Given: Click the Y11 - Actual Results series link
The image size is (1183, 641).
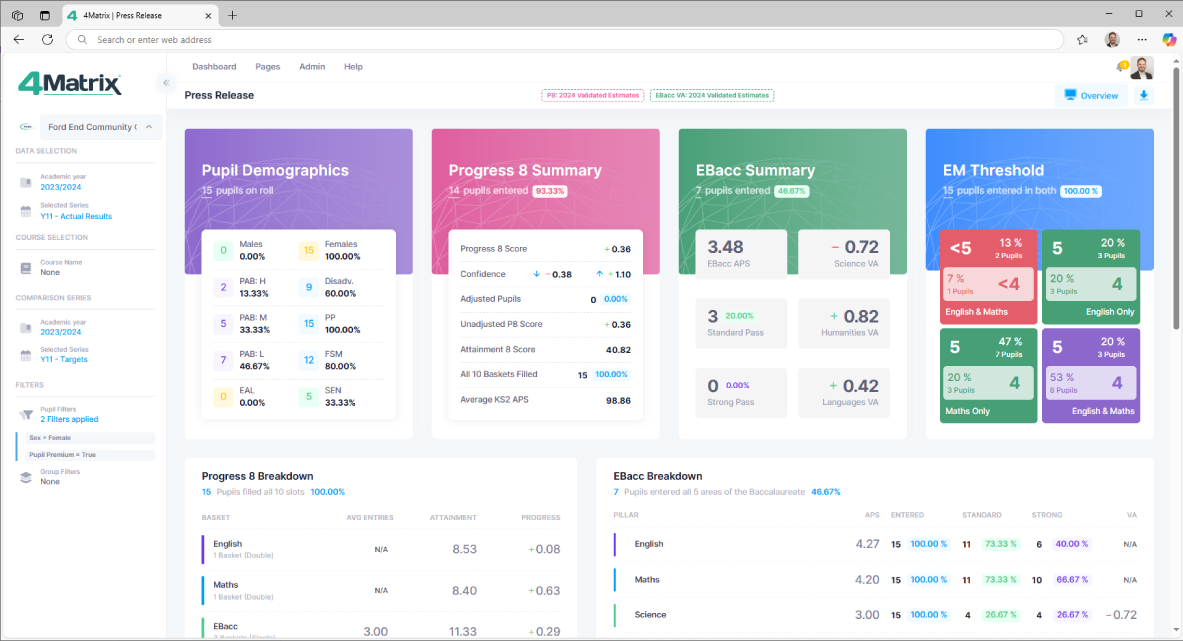Looking at the screenshot, I should tap(76, 216).
